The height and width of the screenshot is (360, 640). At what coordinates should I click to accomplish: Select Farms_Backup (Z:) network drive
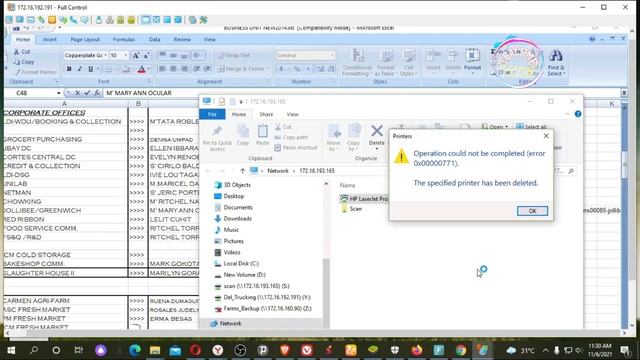(x=263, y=309)
